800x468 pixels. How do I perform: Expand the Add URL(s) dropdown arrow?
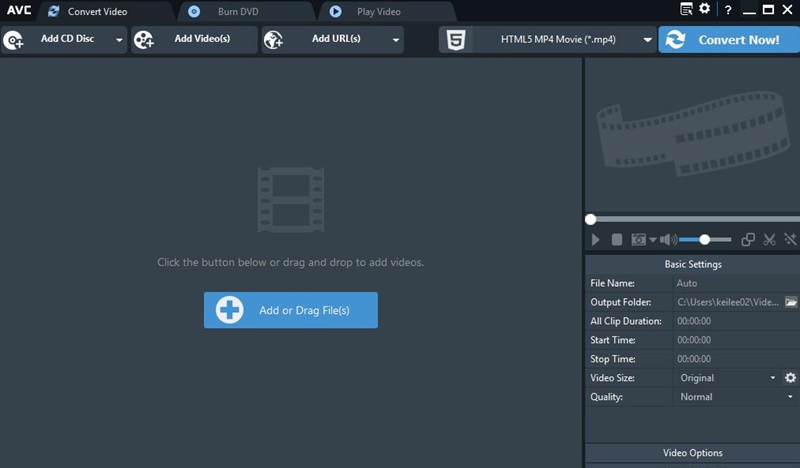click(x=395, y=40)
